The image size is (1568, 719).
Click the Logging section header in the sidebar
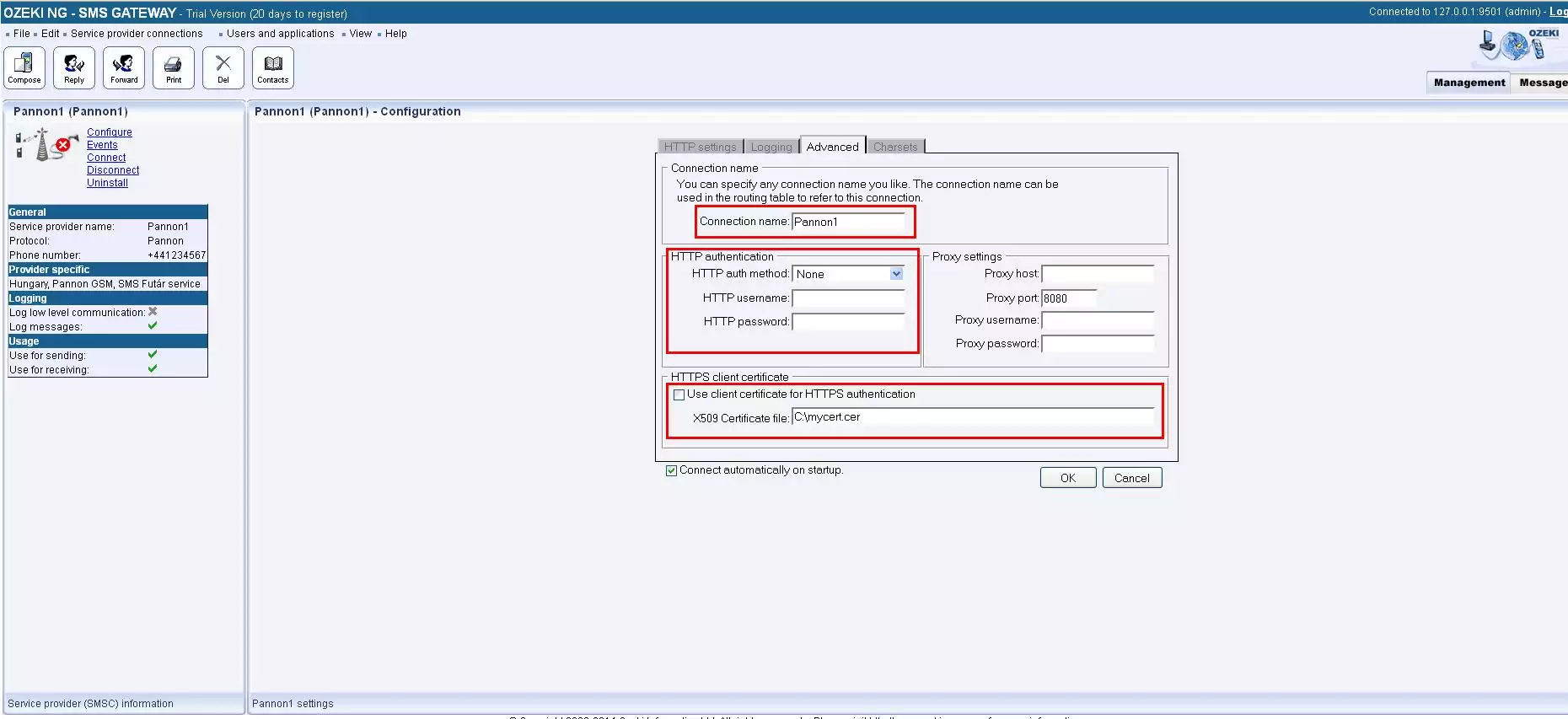coord(108,298)
